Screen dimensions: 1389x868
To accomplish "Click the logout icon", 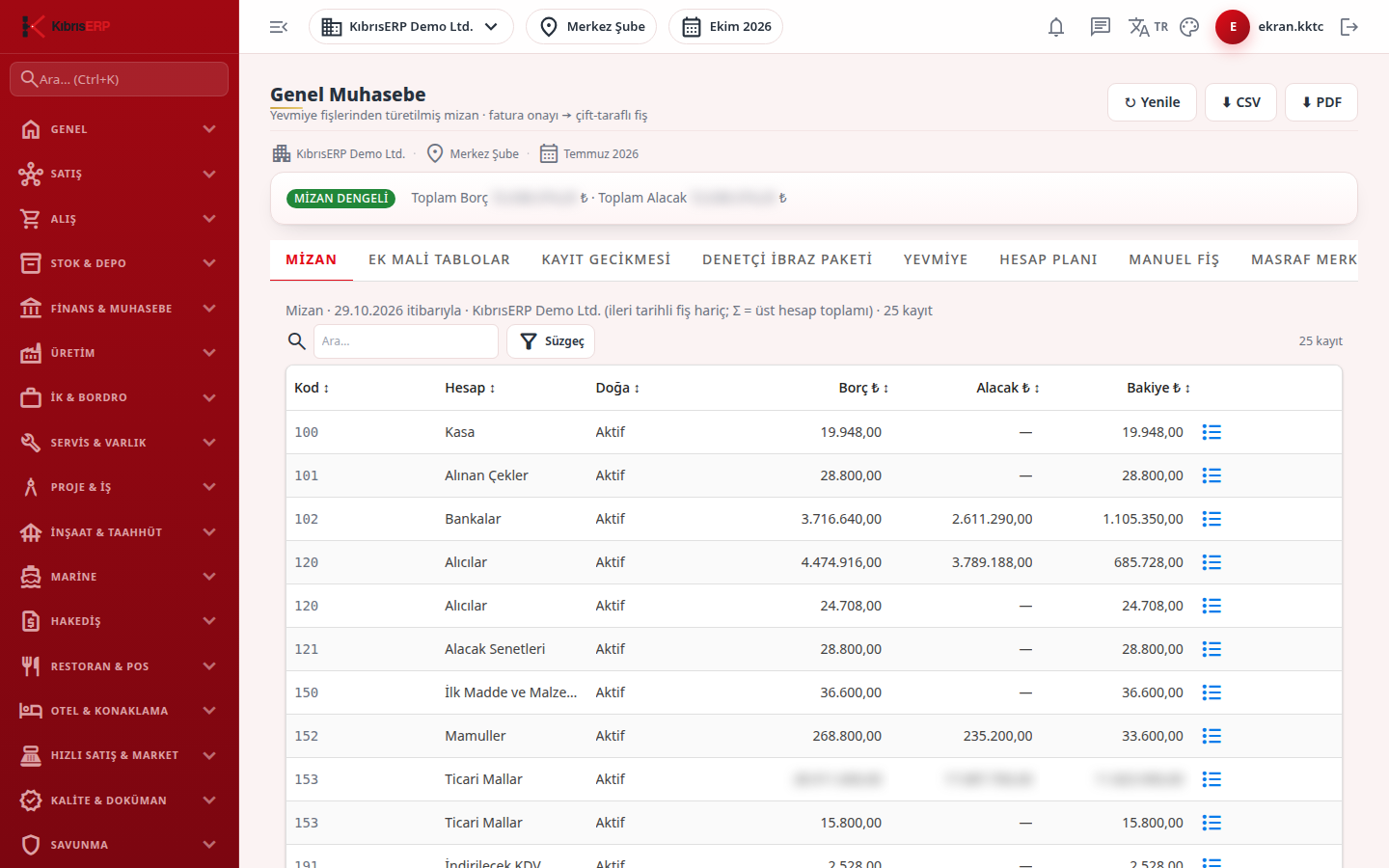I will [x=1349, y=27].
